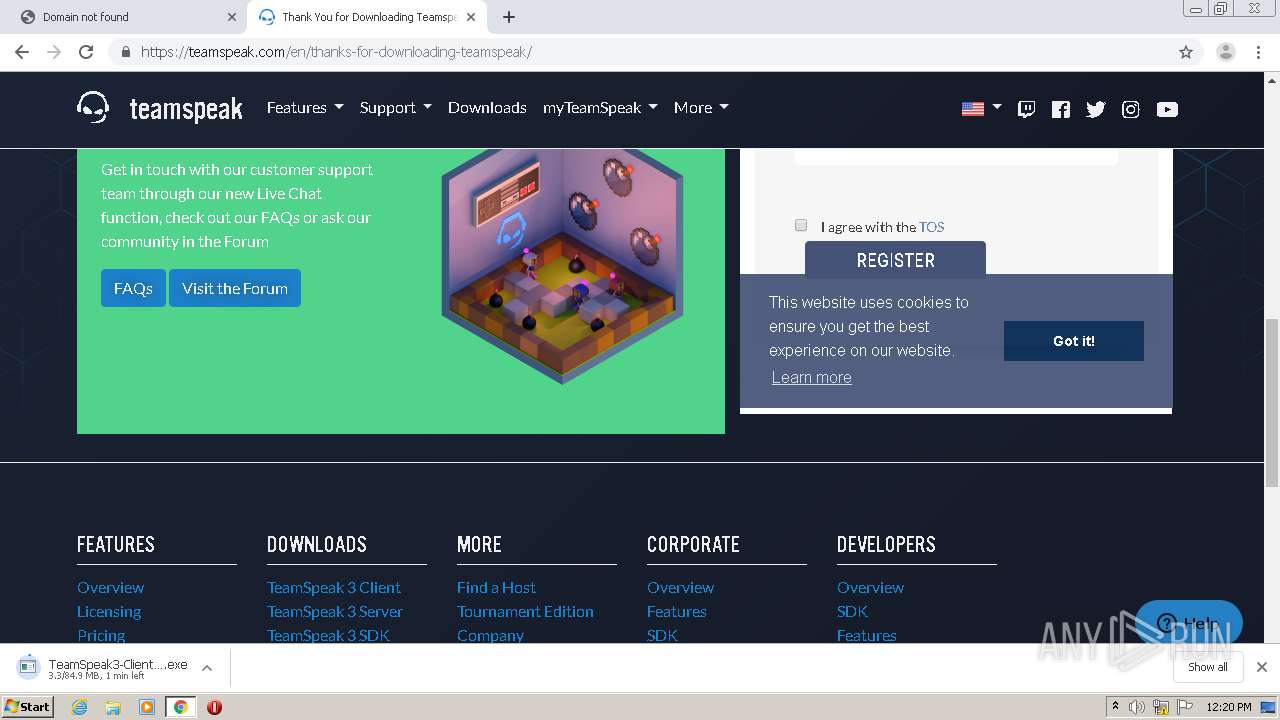
Task: Open Developers SDK footer link
Action: pyautogui.click(x=852, y=611)
